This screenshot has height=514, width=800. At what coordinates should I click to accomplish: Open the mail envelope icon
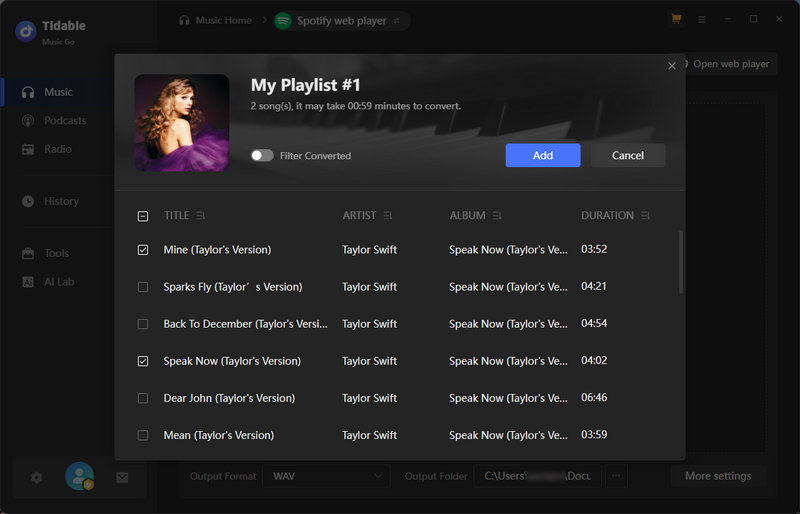(122, 477)
